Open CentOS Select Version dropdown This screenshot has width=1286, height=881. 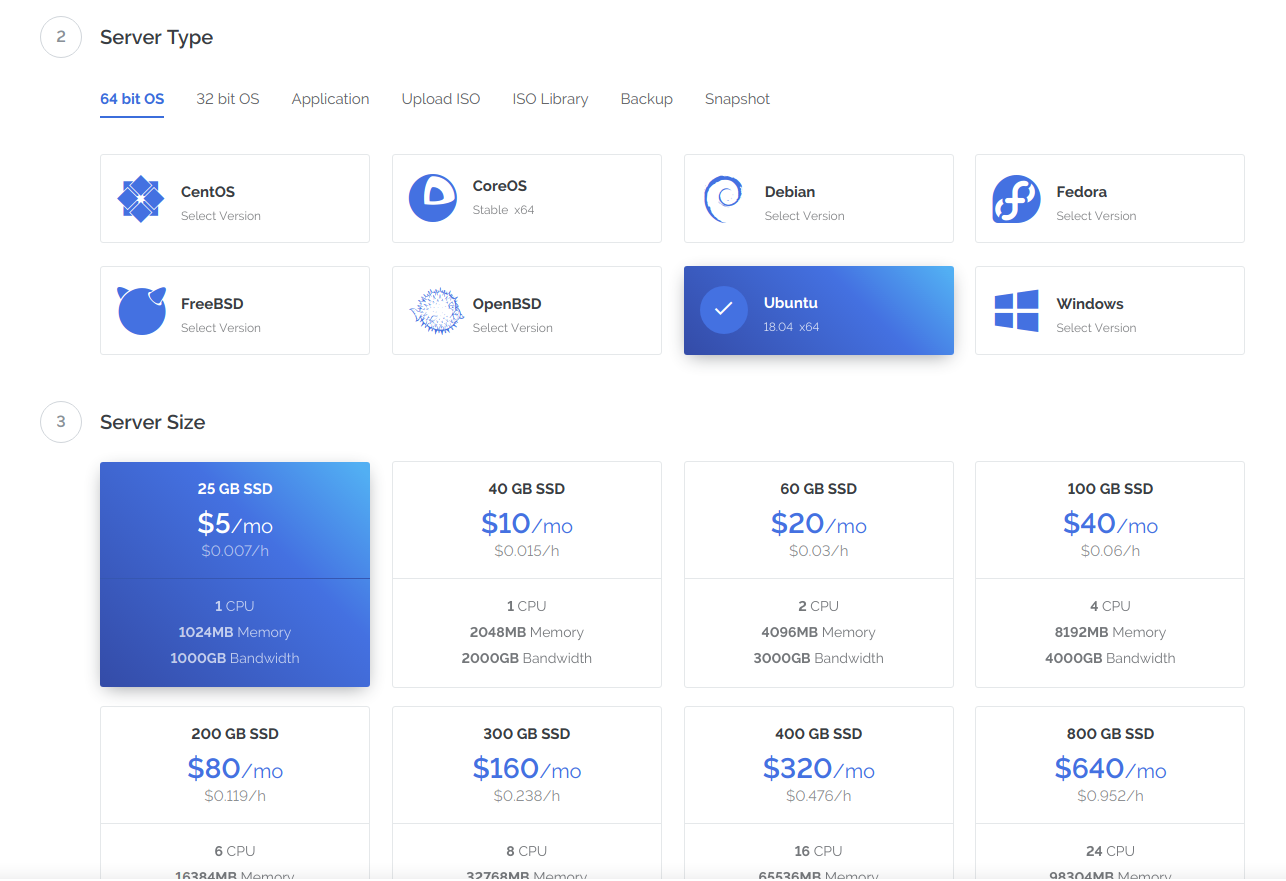(x=221, y=216)
